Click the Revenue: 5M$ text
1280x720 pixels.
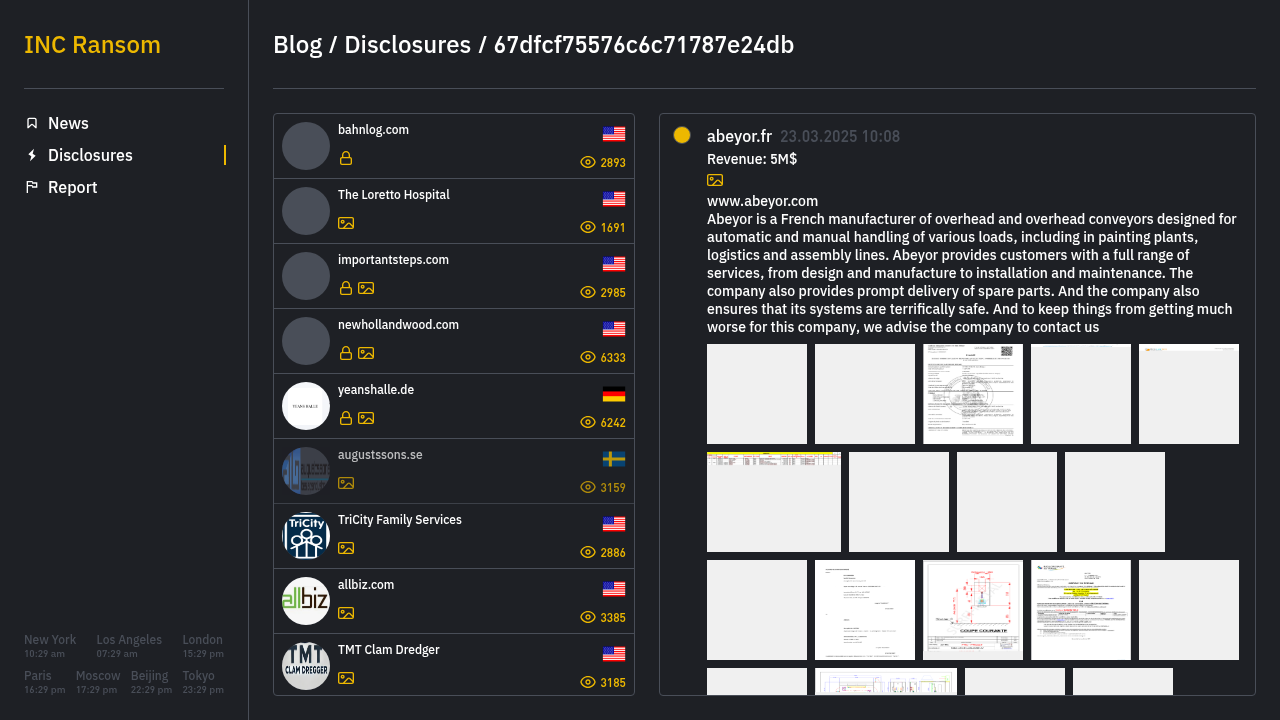point(752,159)
